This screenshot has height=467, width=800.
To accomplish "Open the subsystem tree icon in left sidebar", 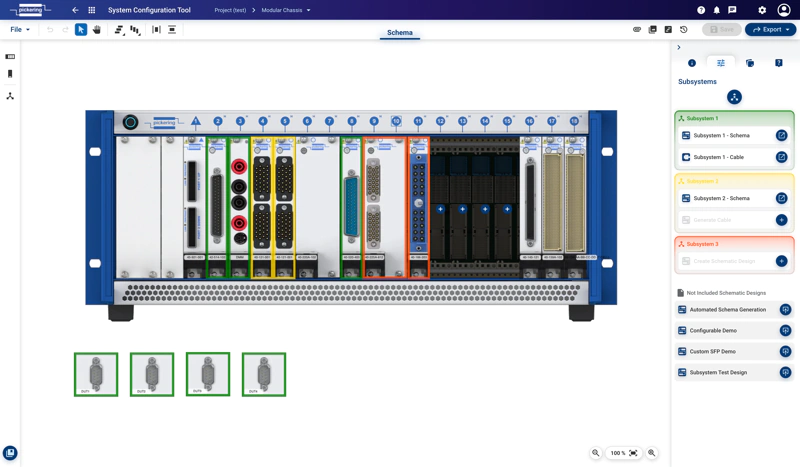I will coord(10,96).
